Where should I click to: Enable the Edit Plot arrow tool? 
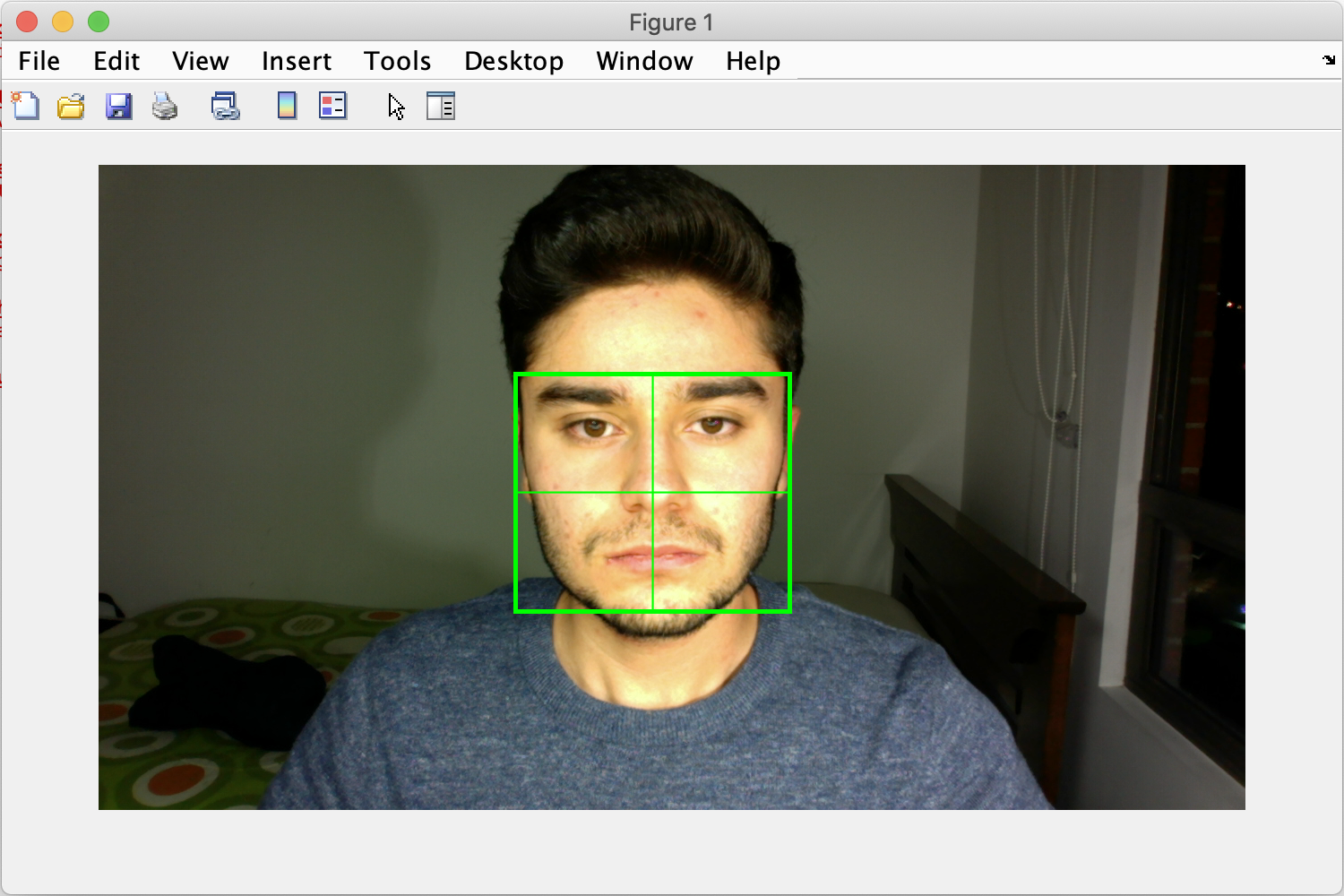[396, 107]
